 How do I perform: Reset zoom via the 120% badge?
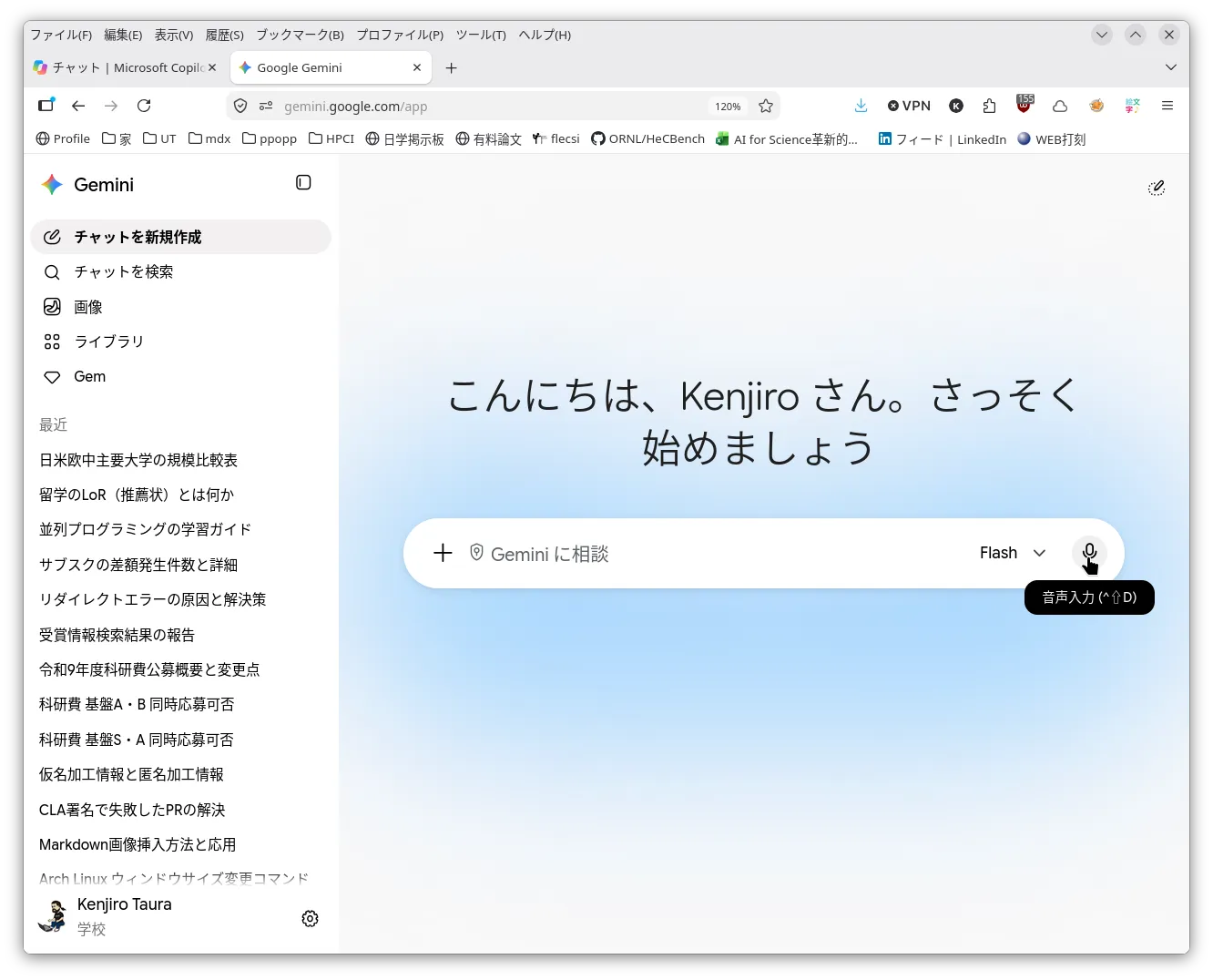(728, 107)
